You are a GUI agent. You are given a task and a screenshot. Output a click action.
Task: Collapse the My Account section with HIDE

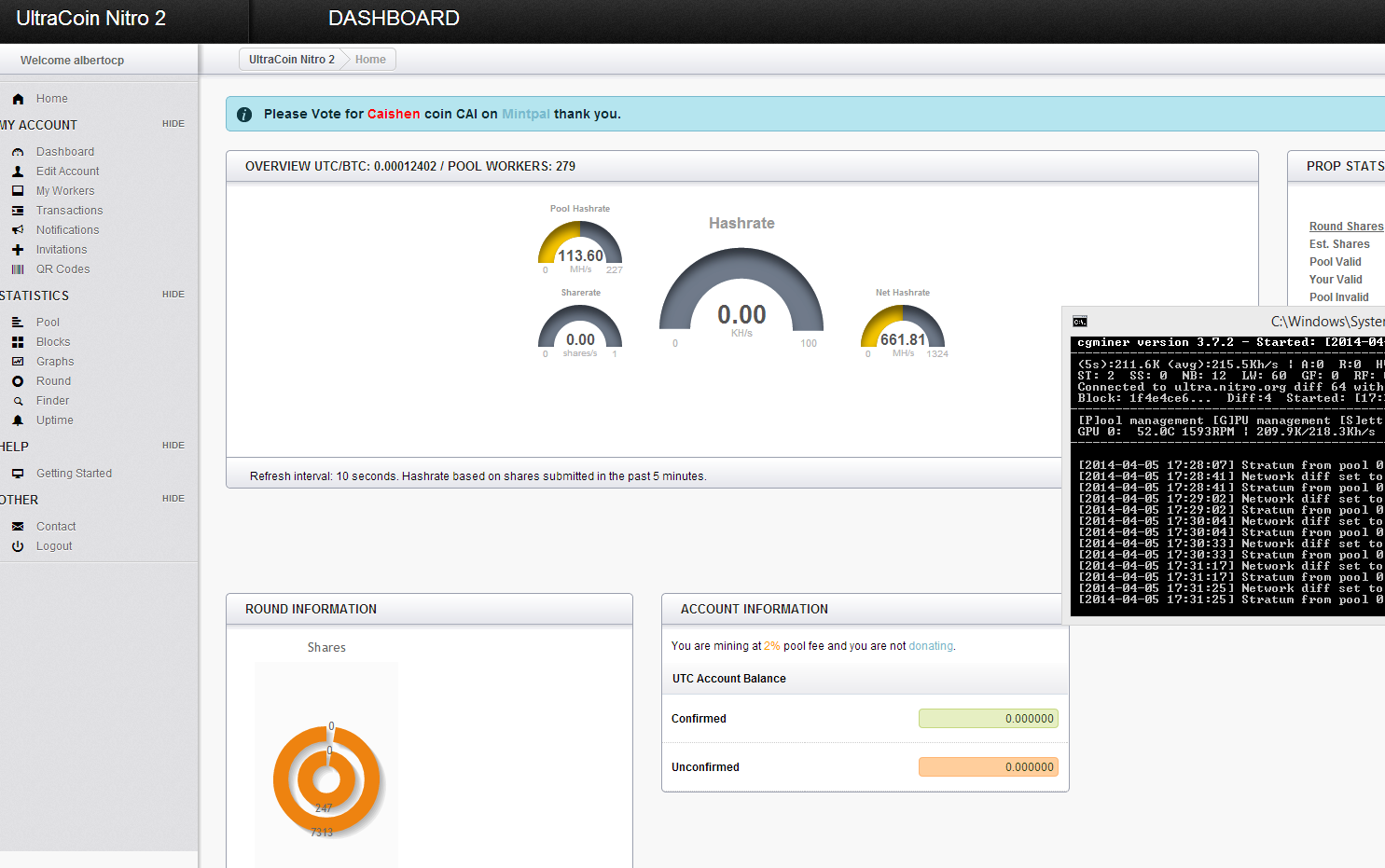[173, 124]
